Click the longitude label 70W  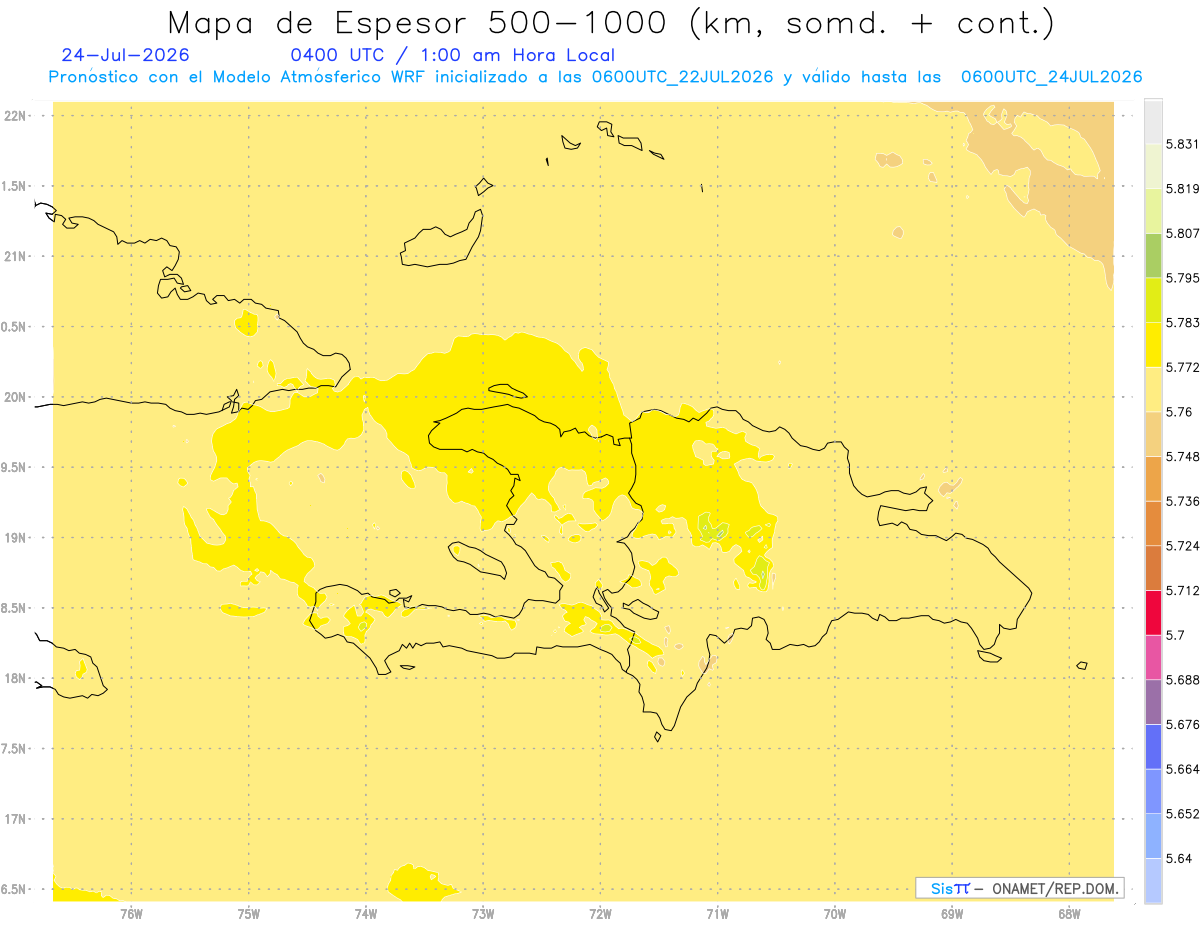pyautogui.click(x=835, y=913)
